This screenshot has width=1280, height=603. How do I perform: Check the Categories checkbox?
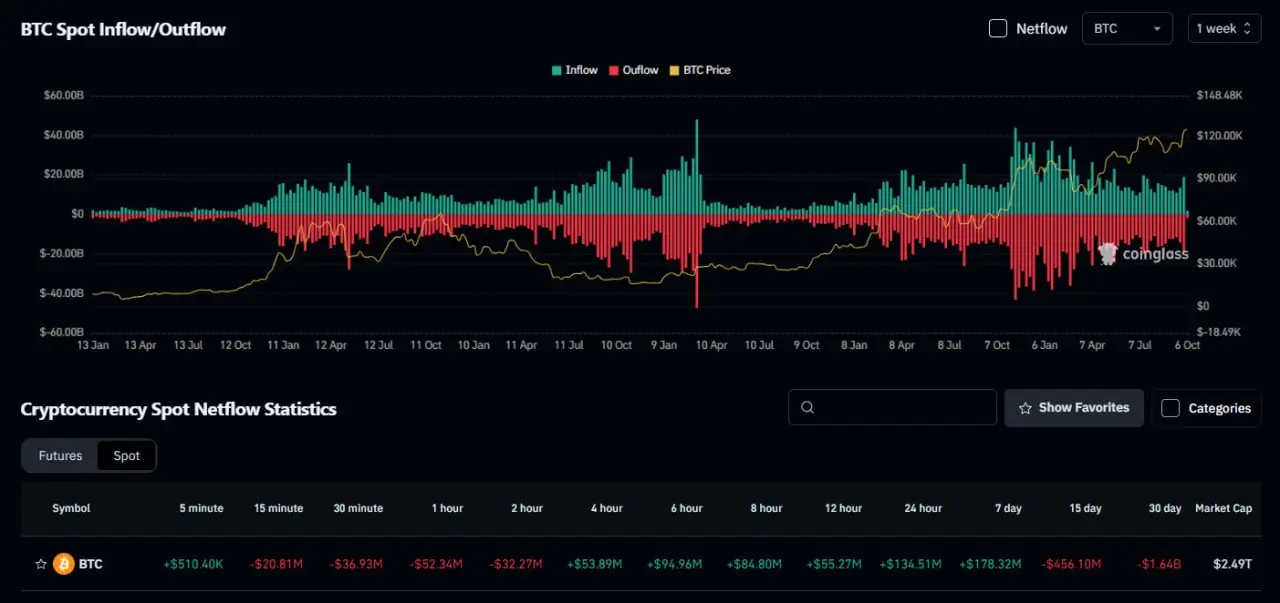click(1170, 408)
